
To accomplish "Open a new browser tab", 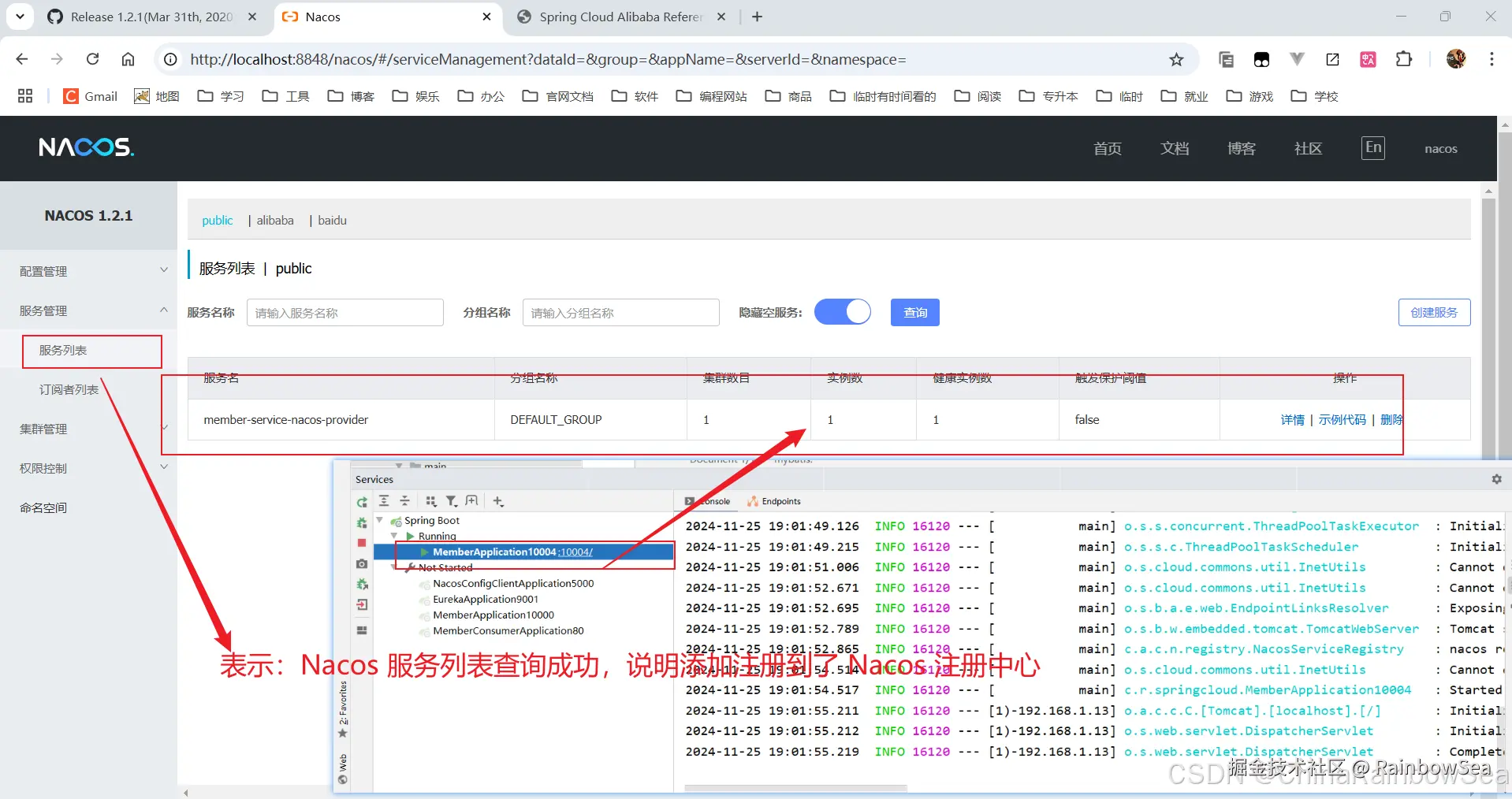I will [x=757, y=17].
